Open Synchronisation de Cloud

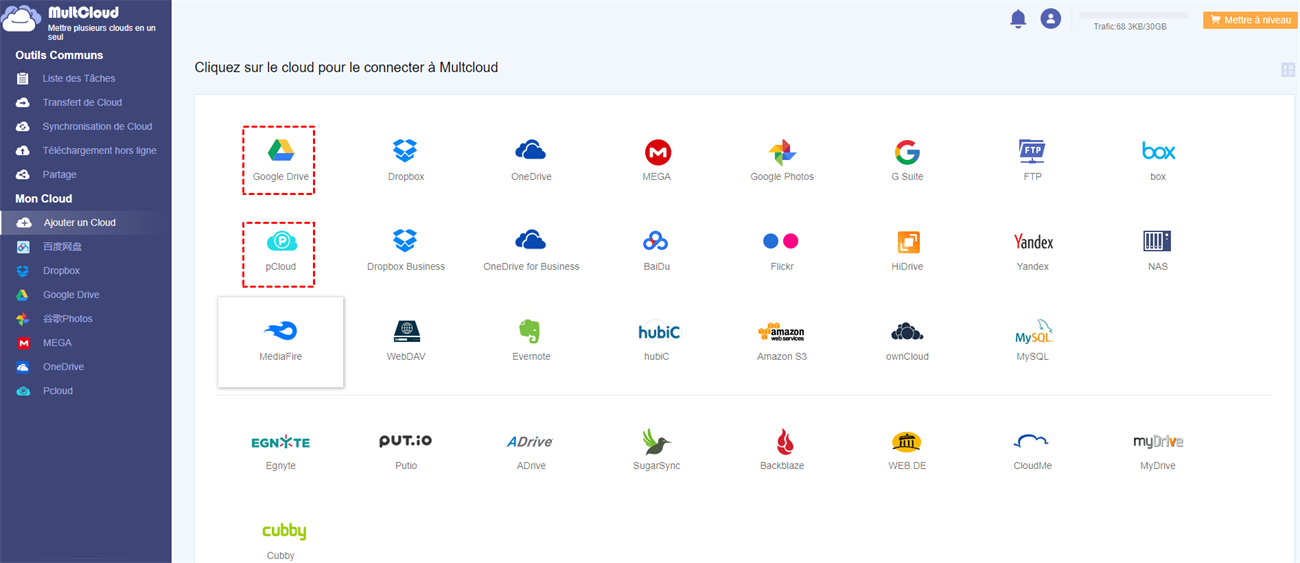point(97,126)
